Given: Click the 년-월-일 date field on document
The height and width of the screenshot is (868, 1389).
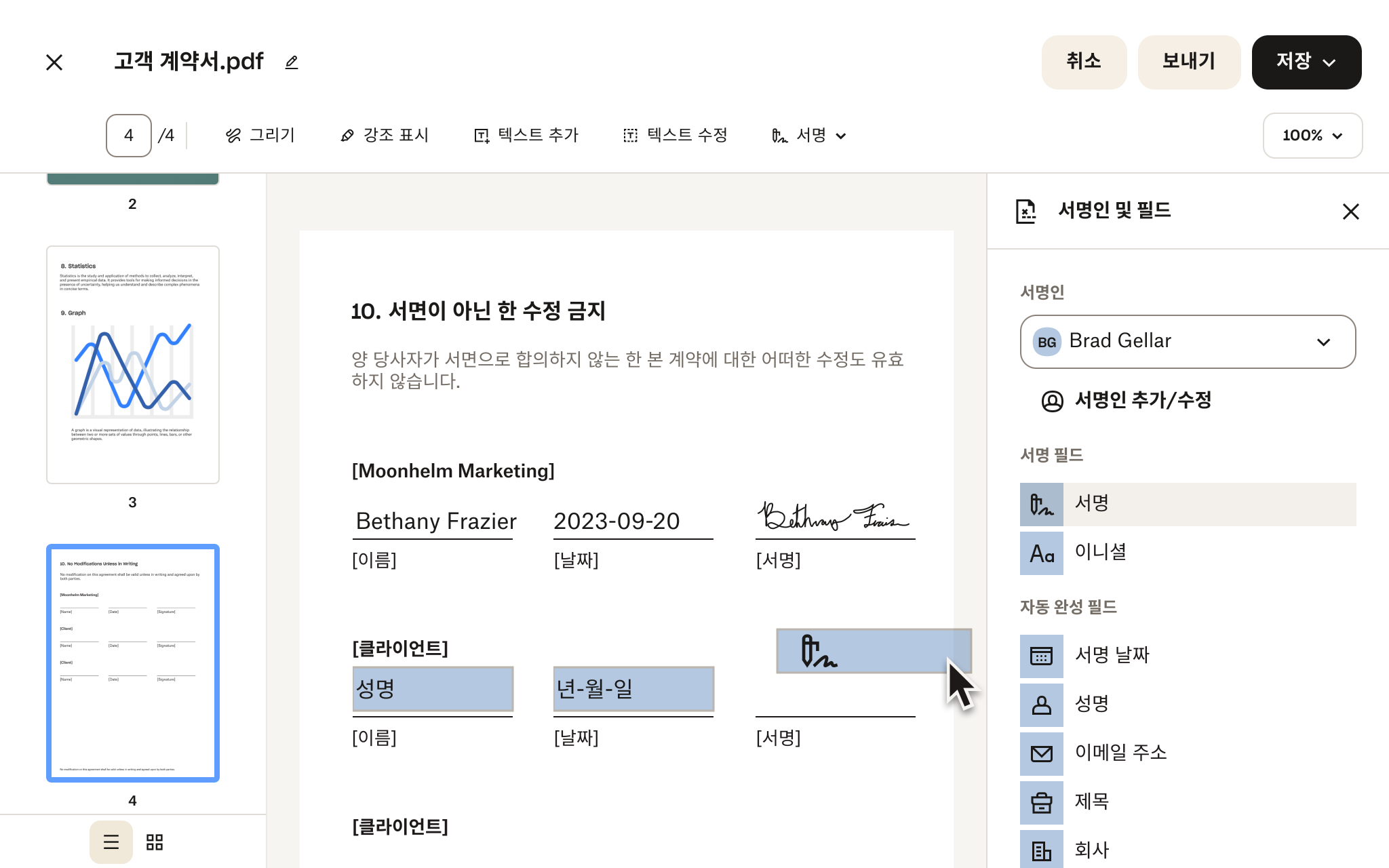Looking at the screenshot, I should point(633,689).
